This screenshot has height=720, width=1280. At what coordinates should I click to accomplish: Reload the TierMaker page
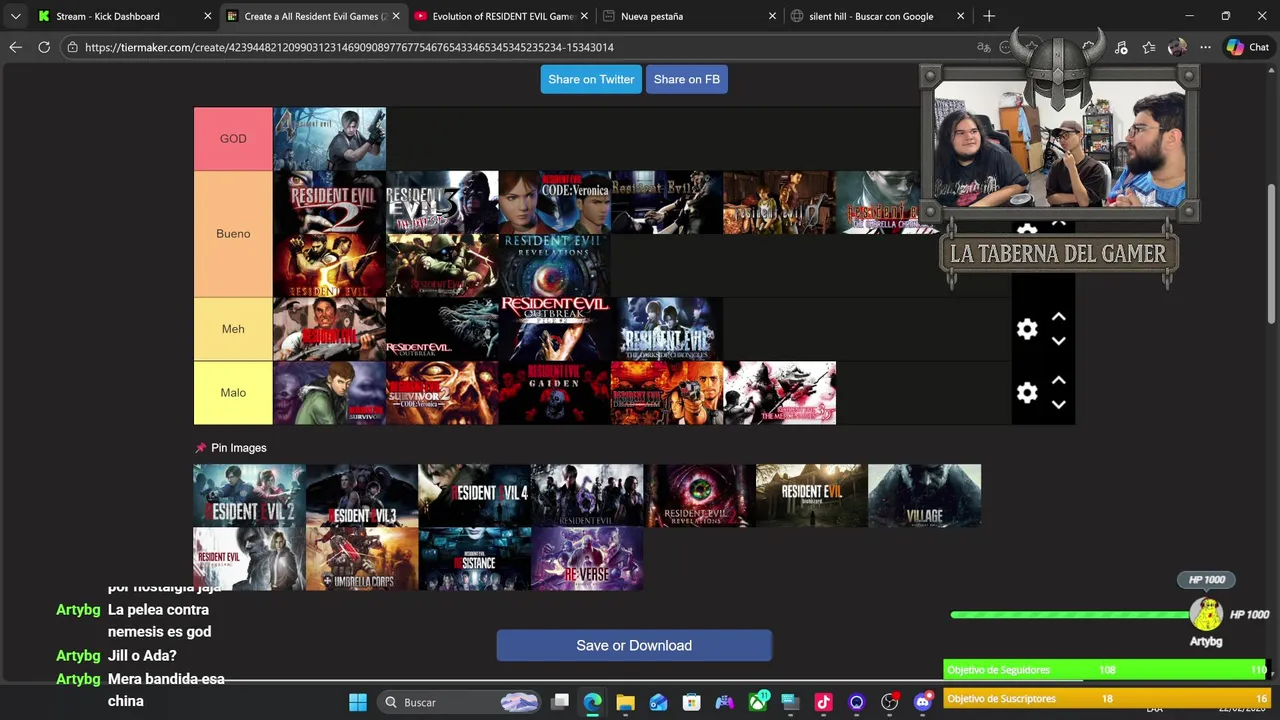(x=44, y=47)
